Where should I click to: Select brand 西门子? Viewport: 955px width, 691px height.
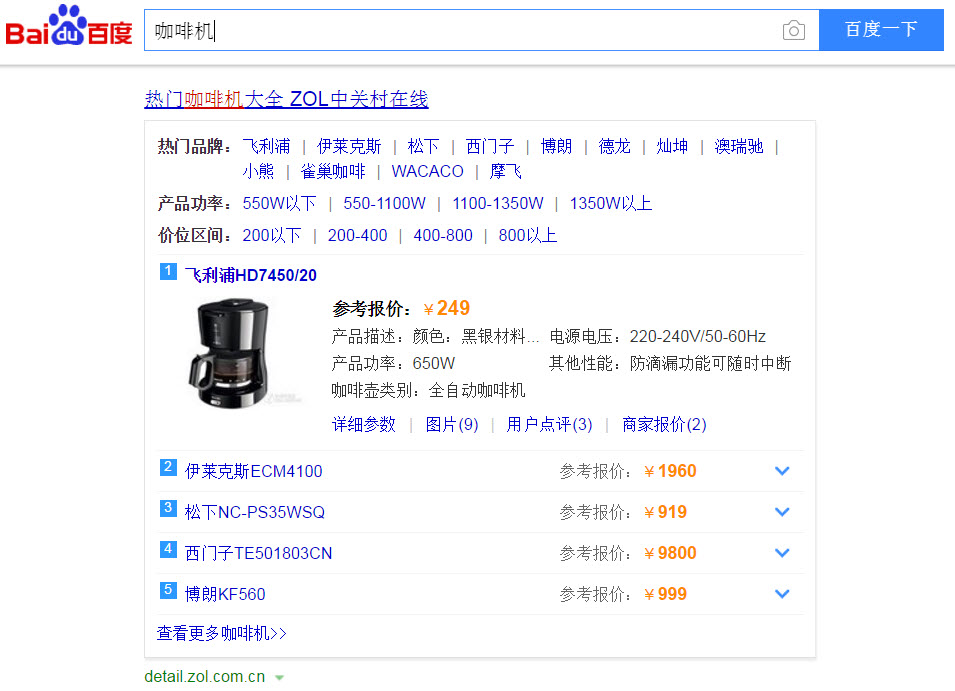pos(490,146)
